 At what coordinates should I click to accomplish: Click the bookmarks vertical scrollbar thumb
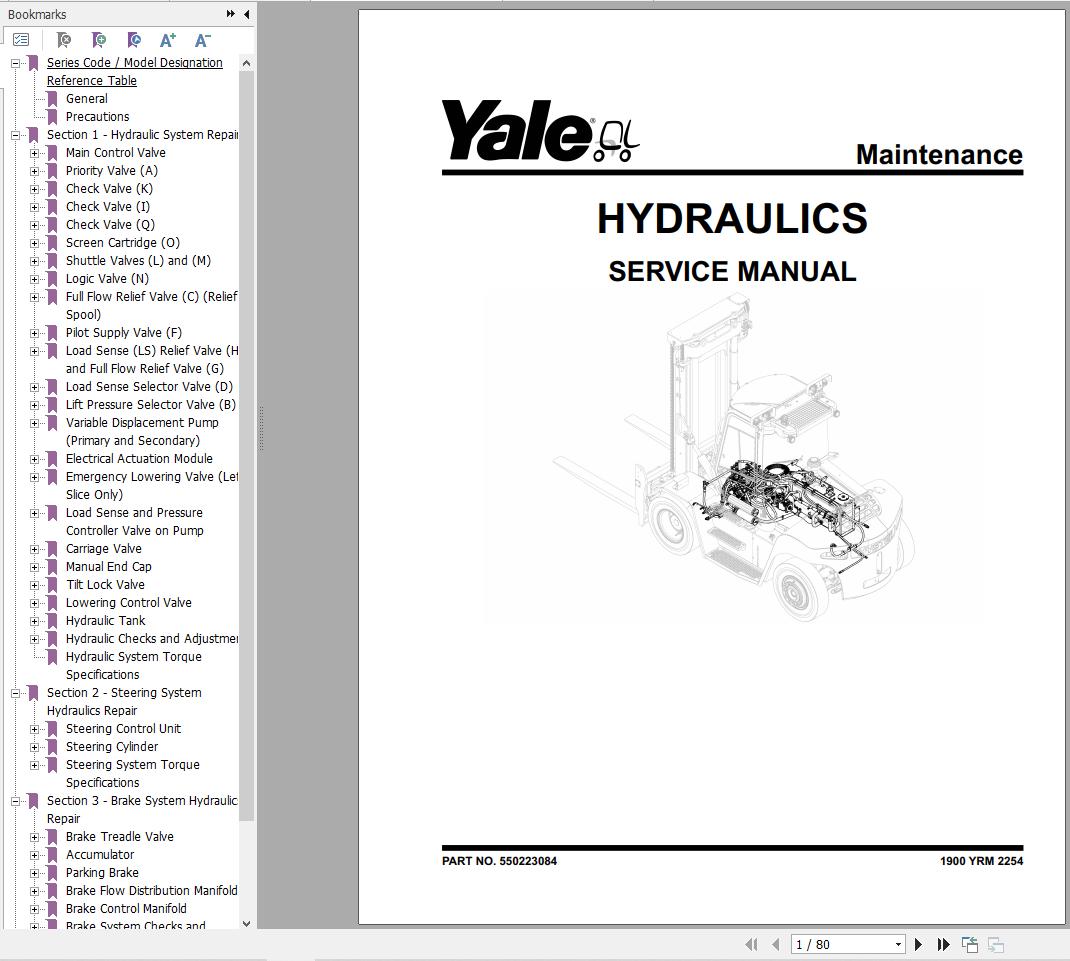tap(246, 446)
